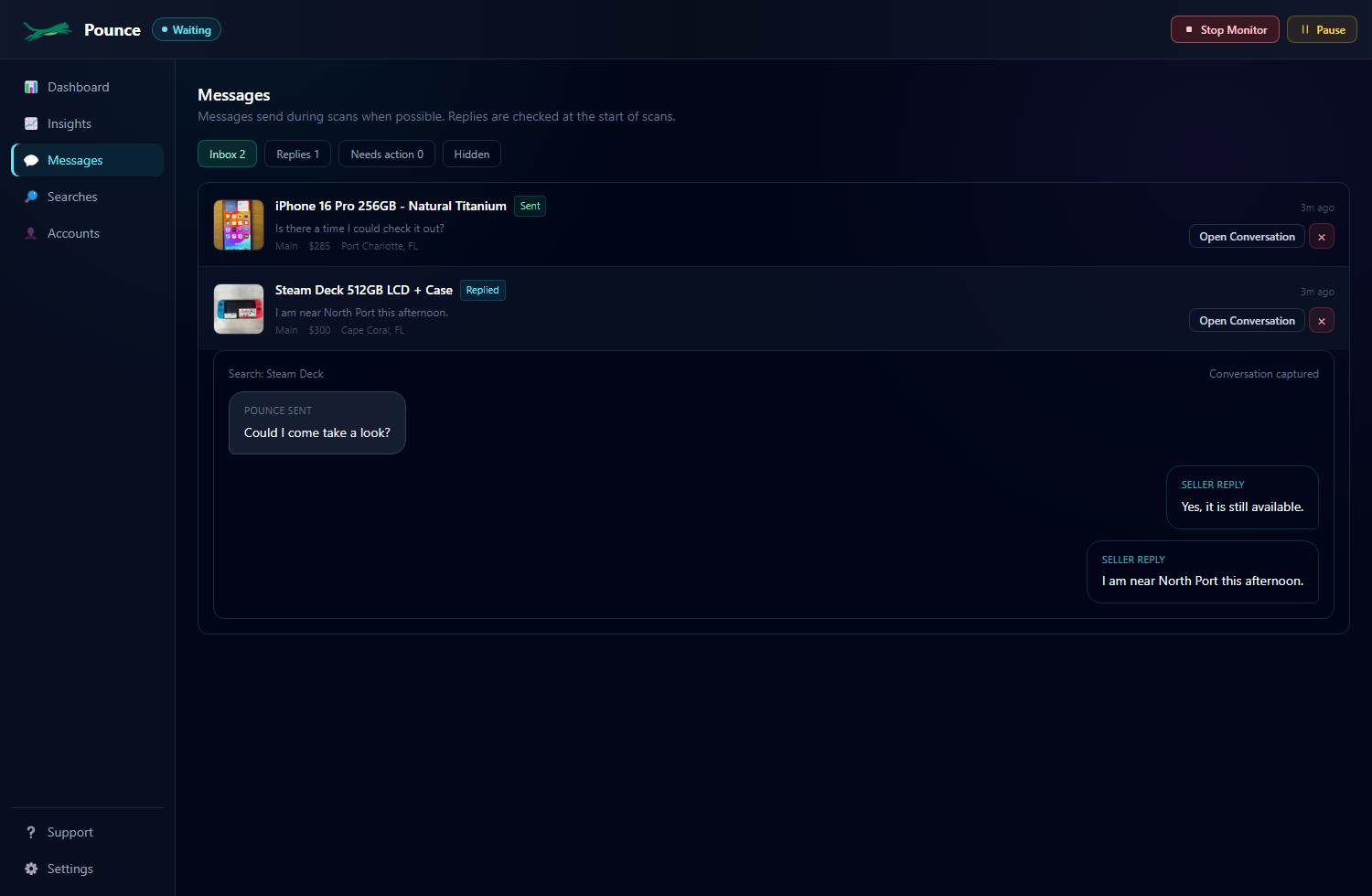Select Steam Deck 512GB LCD + Case title

[x=364, y=290]
